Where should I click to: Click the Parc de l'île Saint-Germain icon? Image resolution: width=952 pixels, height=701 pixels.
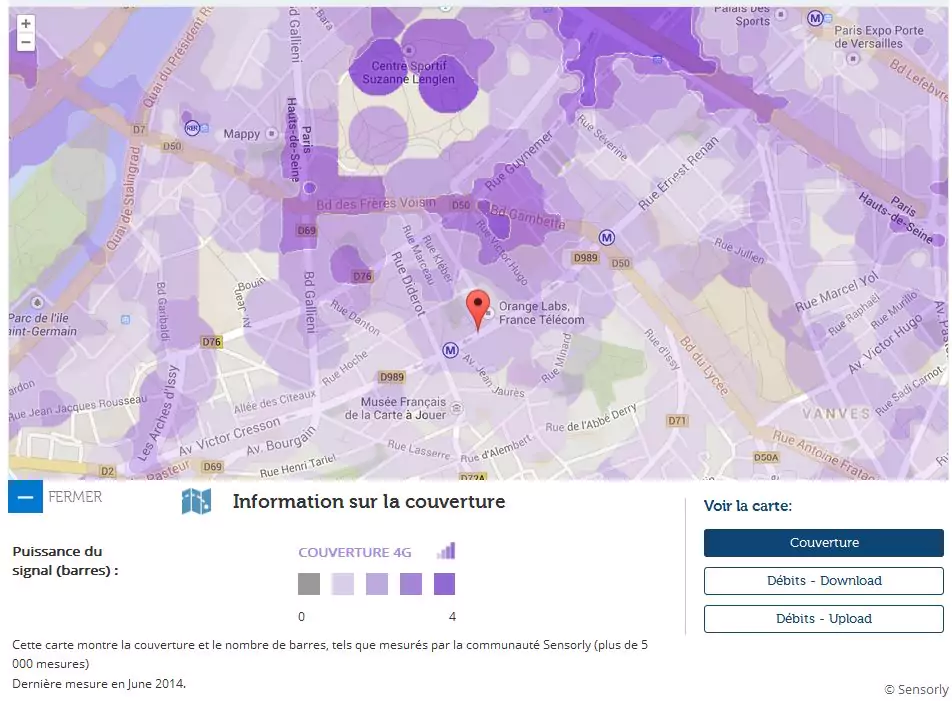point(37,300)
